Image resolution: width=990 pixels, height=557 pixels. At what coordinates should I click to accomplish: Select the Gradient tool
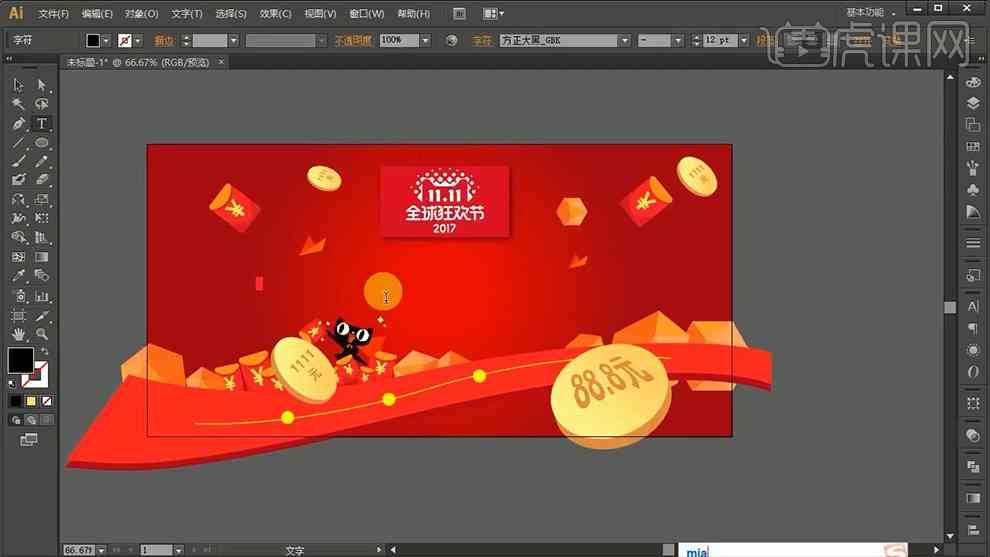42,257
